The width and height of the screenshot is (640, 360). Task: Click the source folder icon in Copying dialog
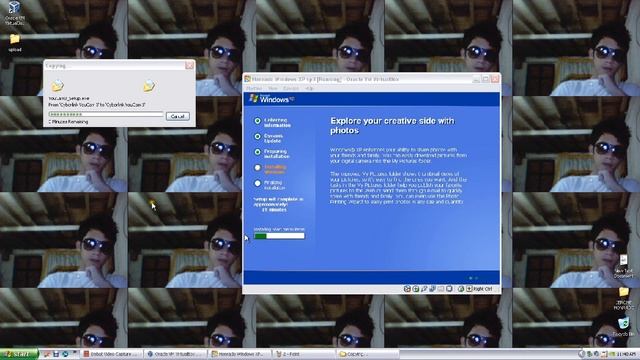(58, 85)
